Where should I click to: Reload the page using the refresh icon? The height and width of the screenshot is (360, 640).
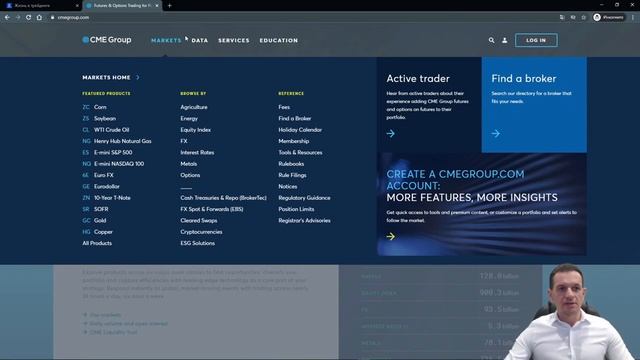click(x=28, y=18)
